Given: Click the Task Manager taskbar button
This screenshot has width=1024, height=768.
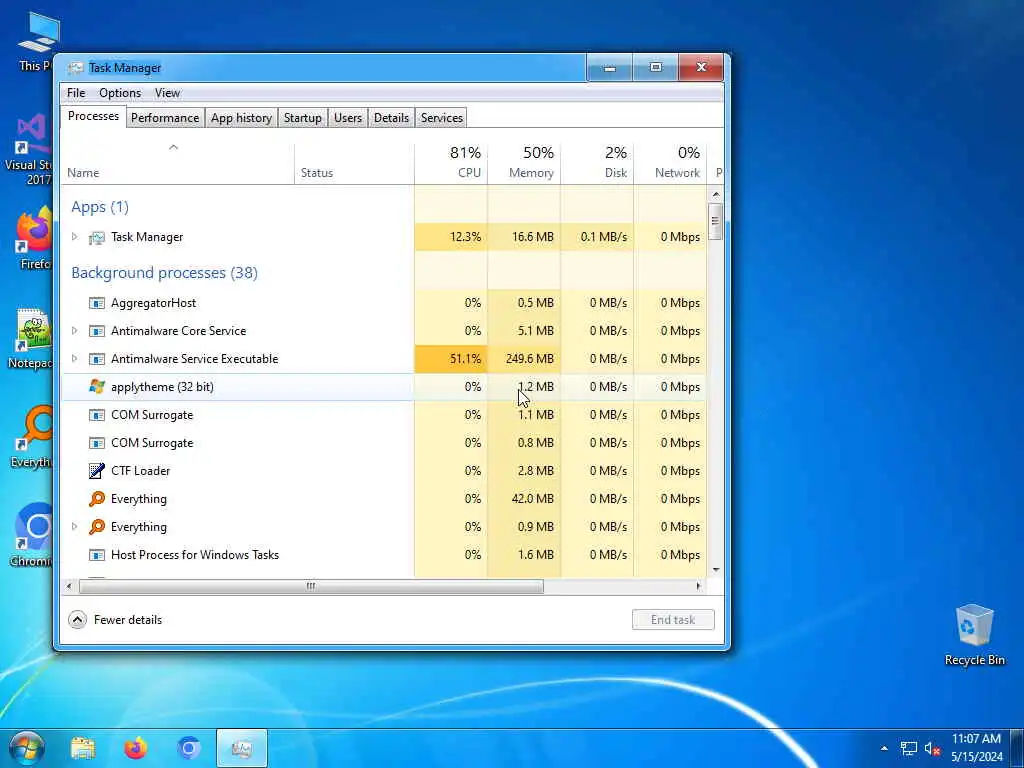Looking at the screenshot, I should pos(242,748).
